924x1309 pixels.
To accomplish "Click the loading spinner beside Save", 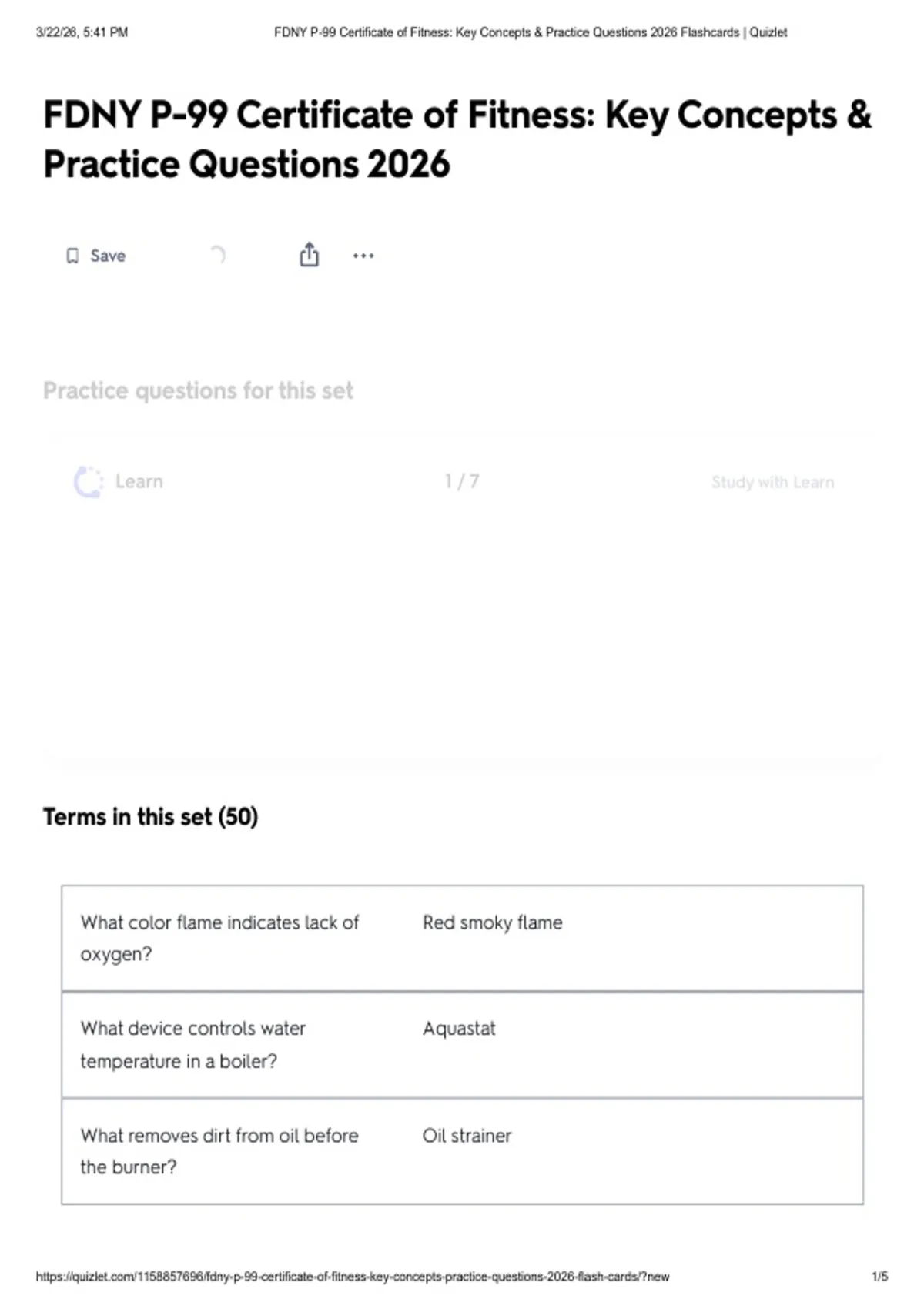I will (218, 255).
